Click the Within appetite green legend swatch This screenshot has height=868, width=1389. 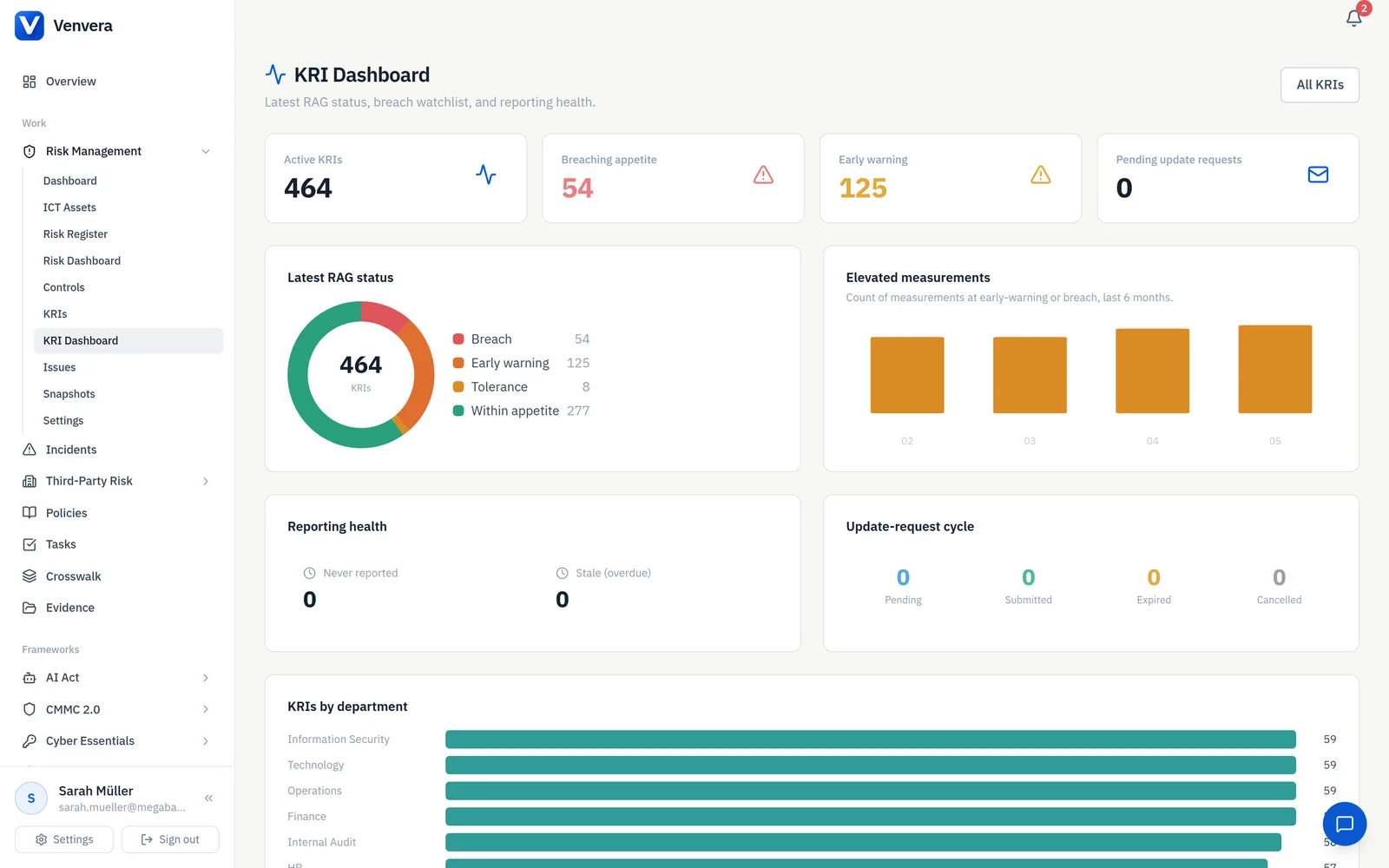coord(458,411)
